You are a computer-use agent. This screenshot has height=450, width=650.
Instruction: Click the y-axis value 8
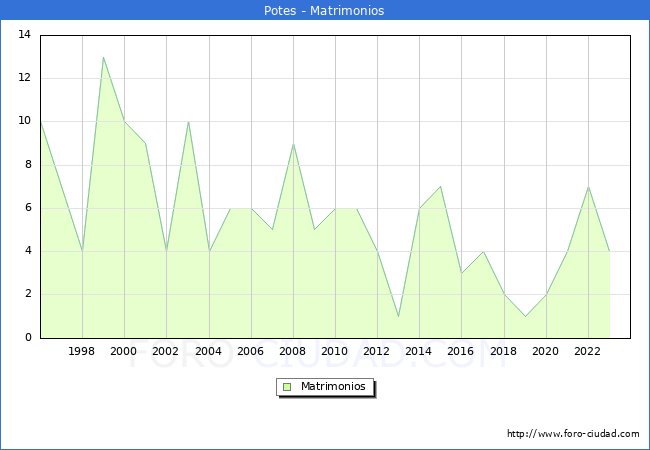click(x=28, y=165)
